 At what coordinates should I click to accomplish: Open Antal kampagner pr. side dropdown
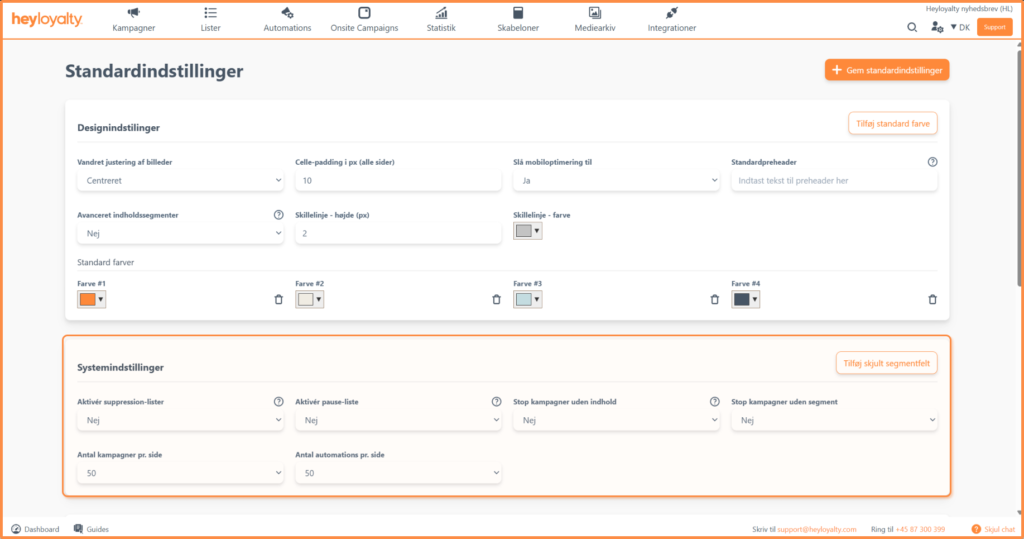coord(180,473)
